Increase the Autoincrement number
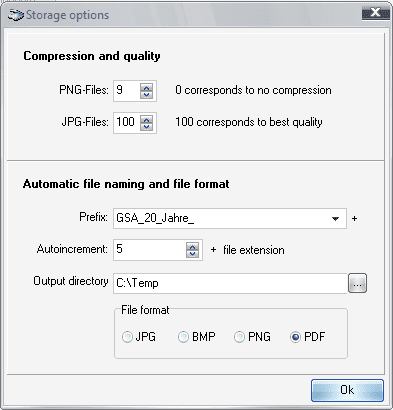 tap(192, 246)
